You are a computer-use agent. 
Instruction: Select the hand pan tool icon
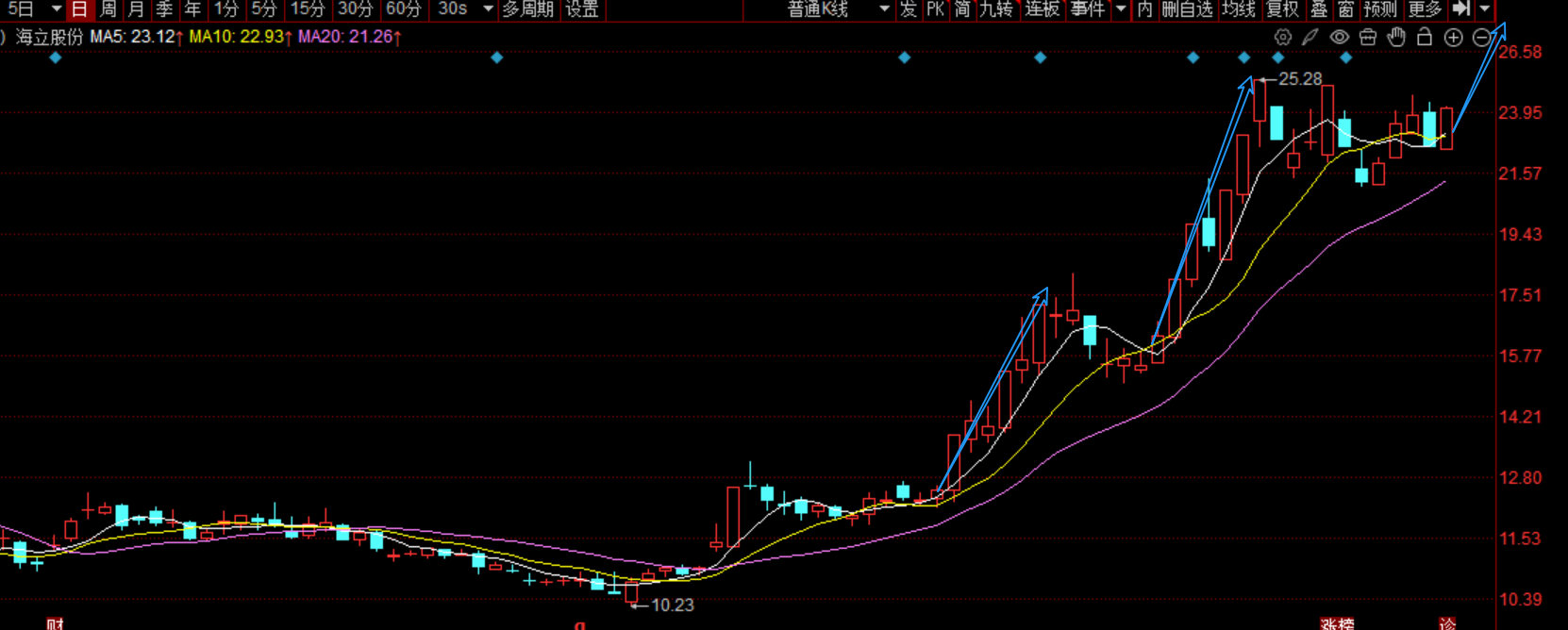pyautogui.click(x=1396, y=38)
